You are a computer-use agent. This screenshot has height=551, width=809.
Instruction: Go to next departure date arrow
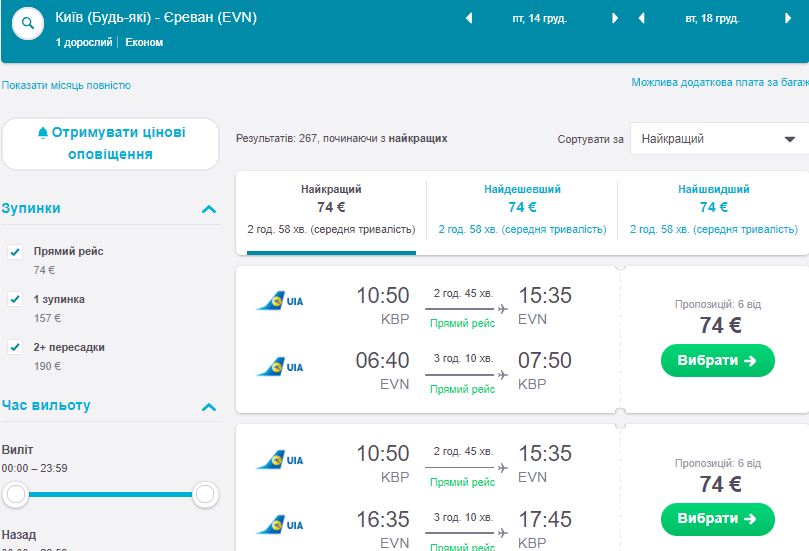coord(615,19)
